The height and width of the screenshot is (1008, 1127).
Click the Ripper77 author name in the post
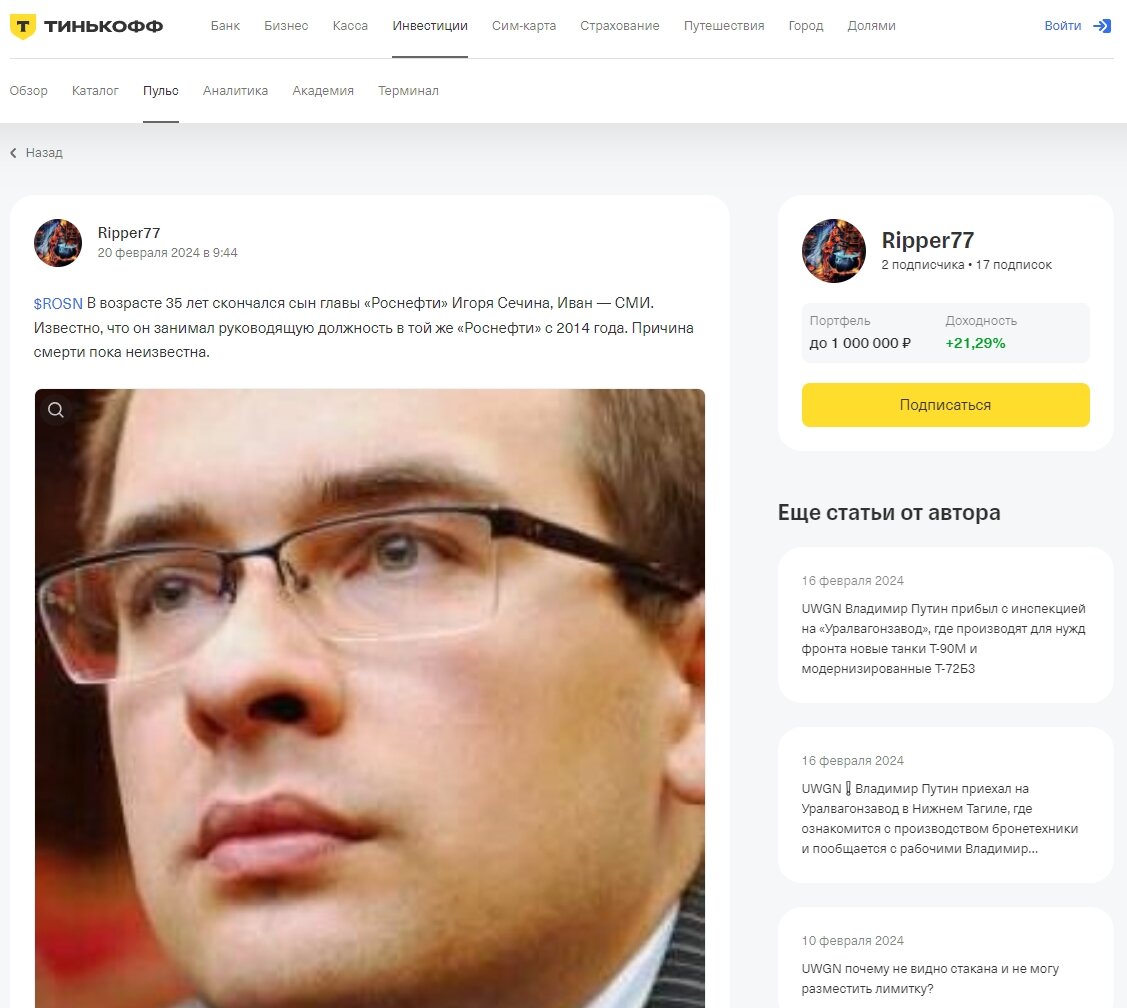129,233
